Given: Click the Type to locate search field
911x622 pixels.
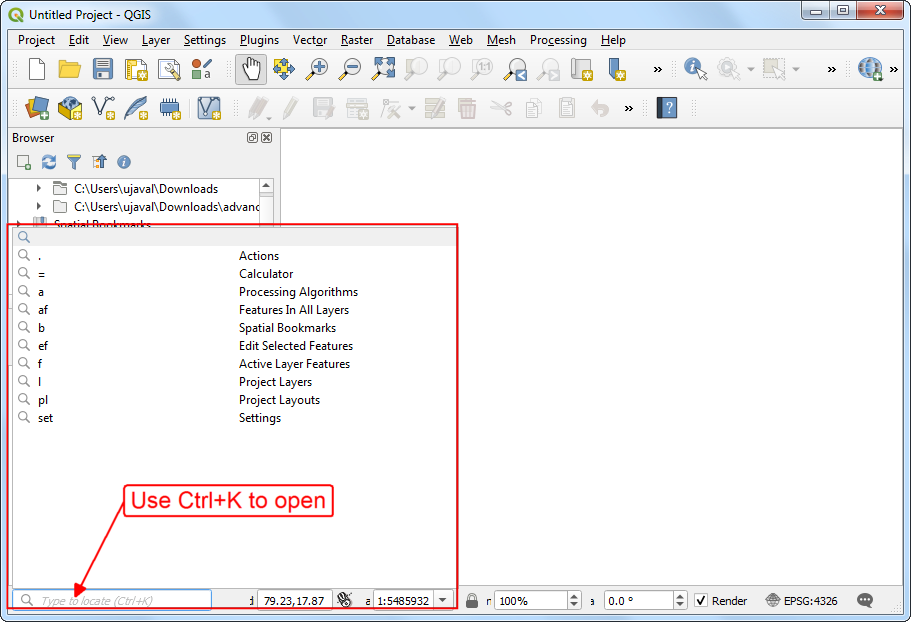Looking at the screenshot, I should [112, 600].
